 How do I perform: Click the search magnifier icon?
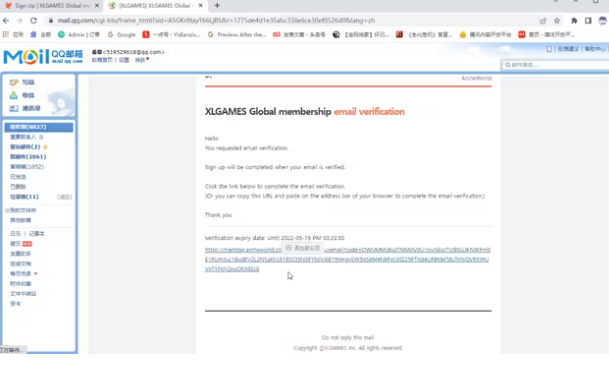[507, 65]
